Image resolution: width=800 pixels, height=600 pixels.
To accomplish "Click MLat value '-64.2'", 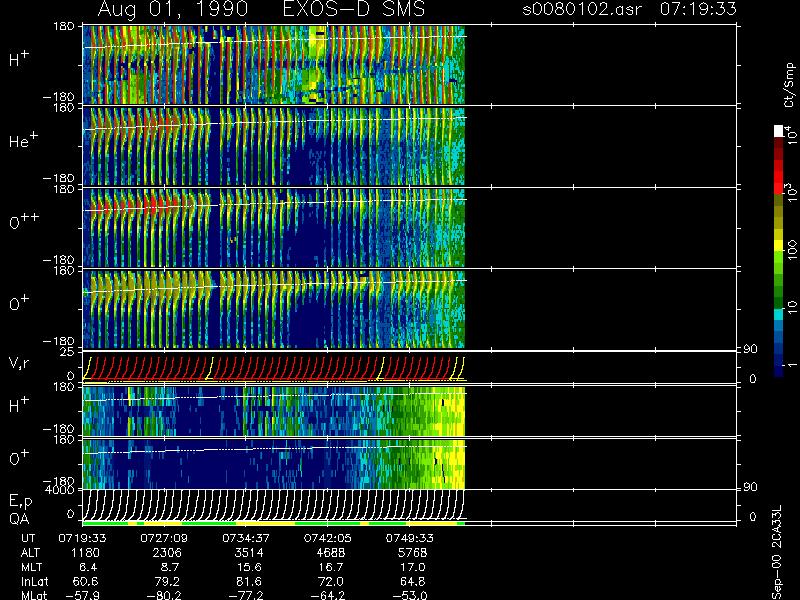I will click(x=328, y=595).
